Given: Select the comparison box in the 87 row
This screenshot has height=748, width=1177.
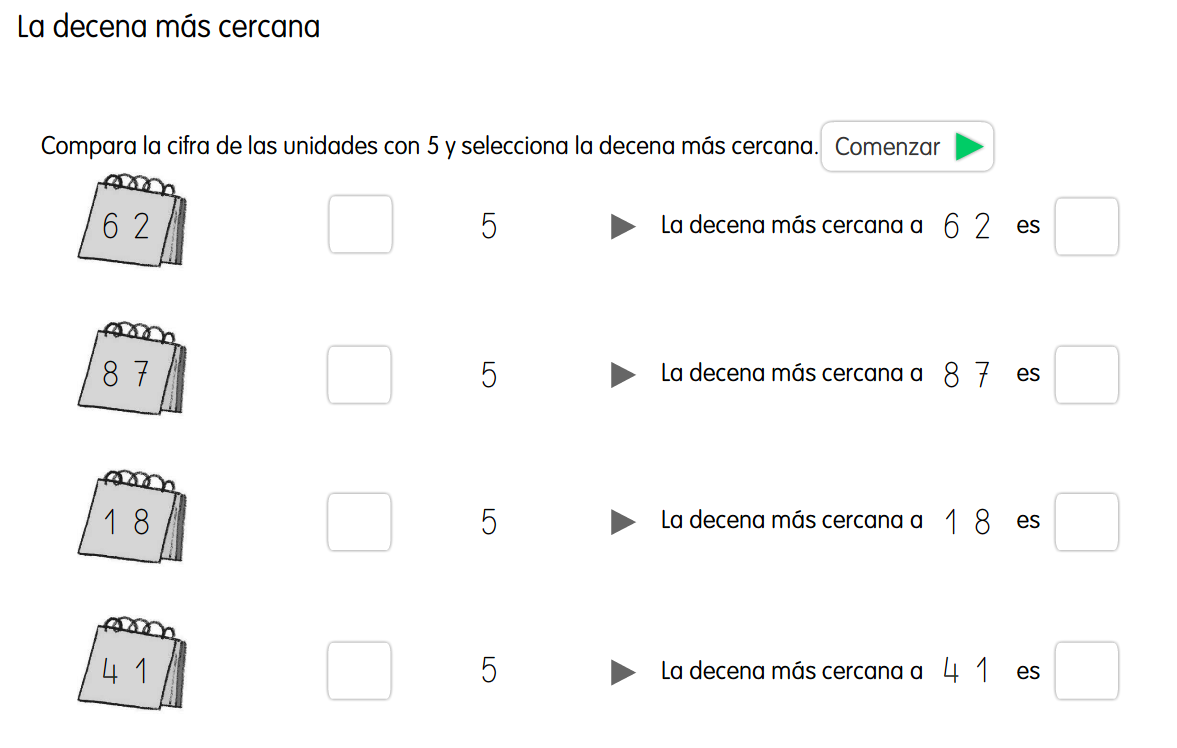Looking at the screenshot, I should coord(360,374).
